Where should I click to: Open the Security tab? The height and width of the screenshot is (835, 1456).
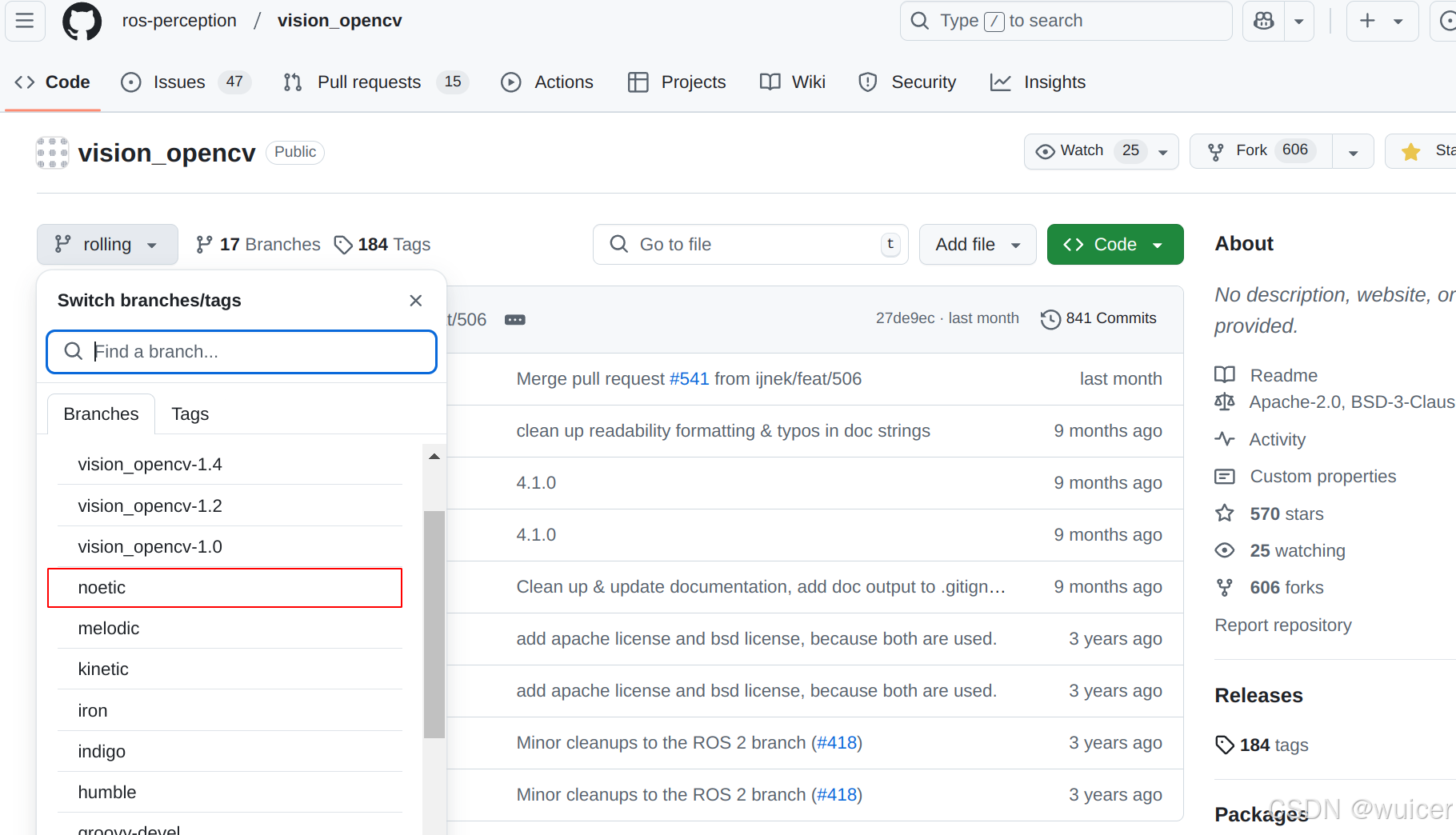tap(907, 82)
